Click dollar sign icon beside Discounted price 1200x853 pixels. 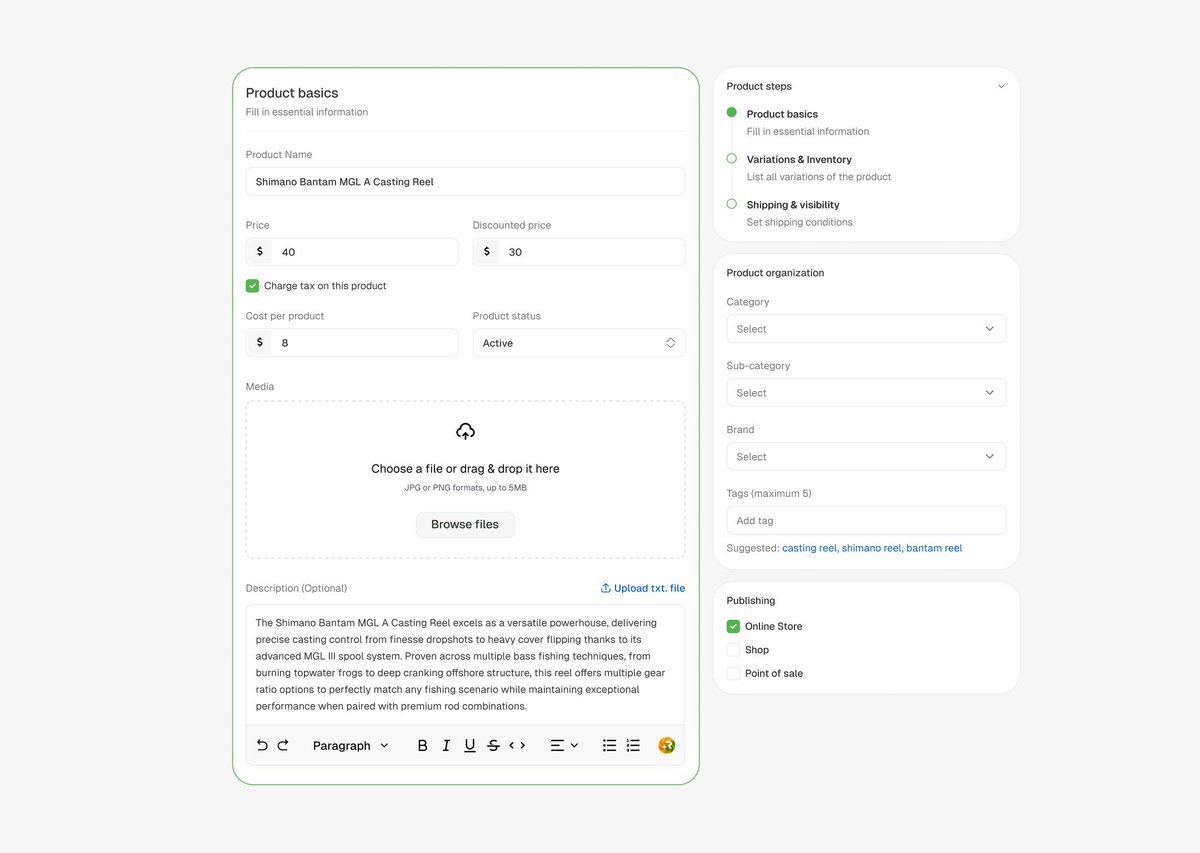click(x=487, y=251)
